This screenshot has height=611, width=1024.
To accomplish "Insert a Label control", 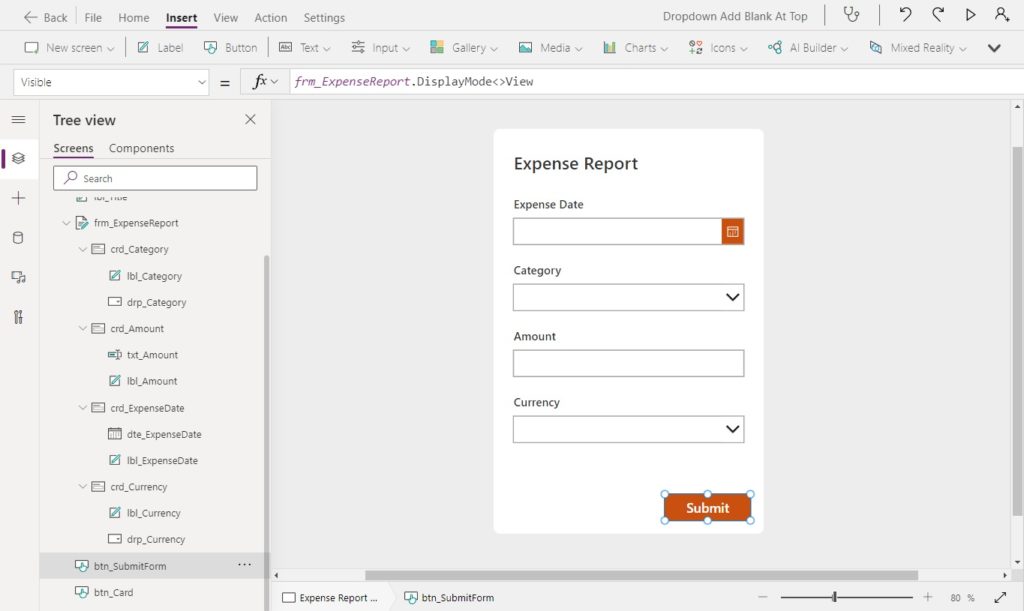I will (x=160, y=48).
